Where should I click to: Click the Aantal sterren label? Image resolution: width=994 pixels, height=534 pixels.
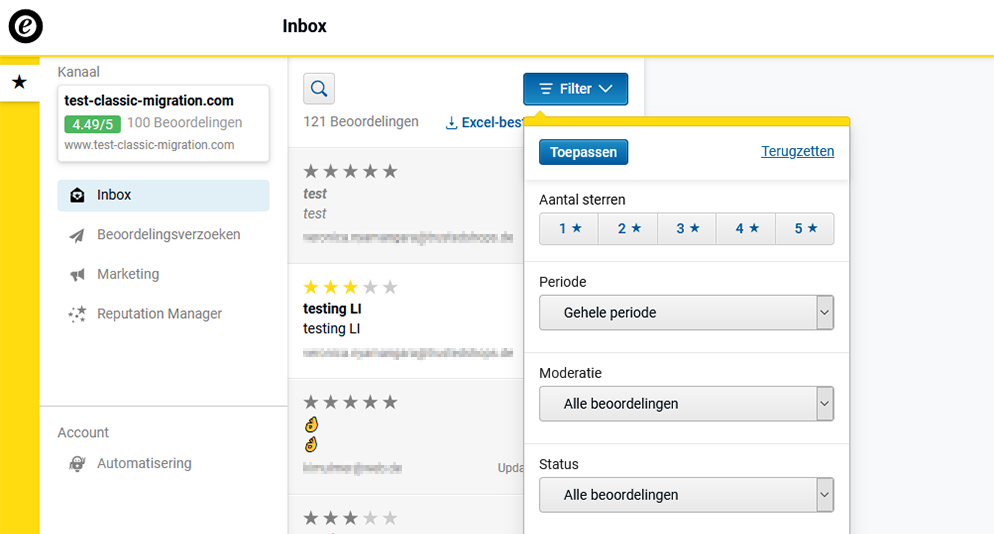click(582, 200)
